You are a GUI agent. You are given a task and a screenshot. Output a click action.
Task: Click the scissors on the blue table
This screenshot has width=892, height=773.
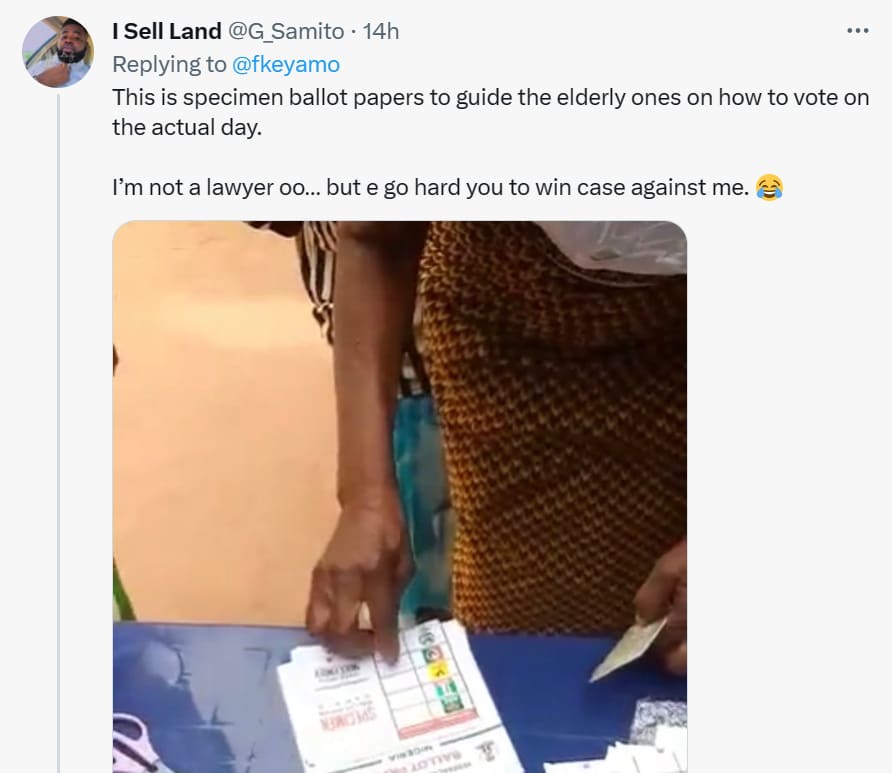135,746
